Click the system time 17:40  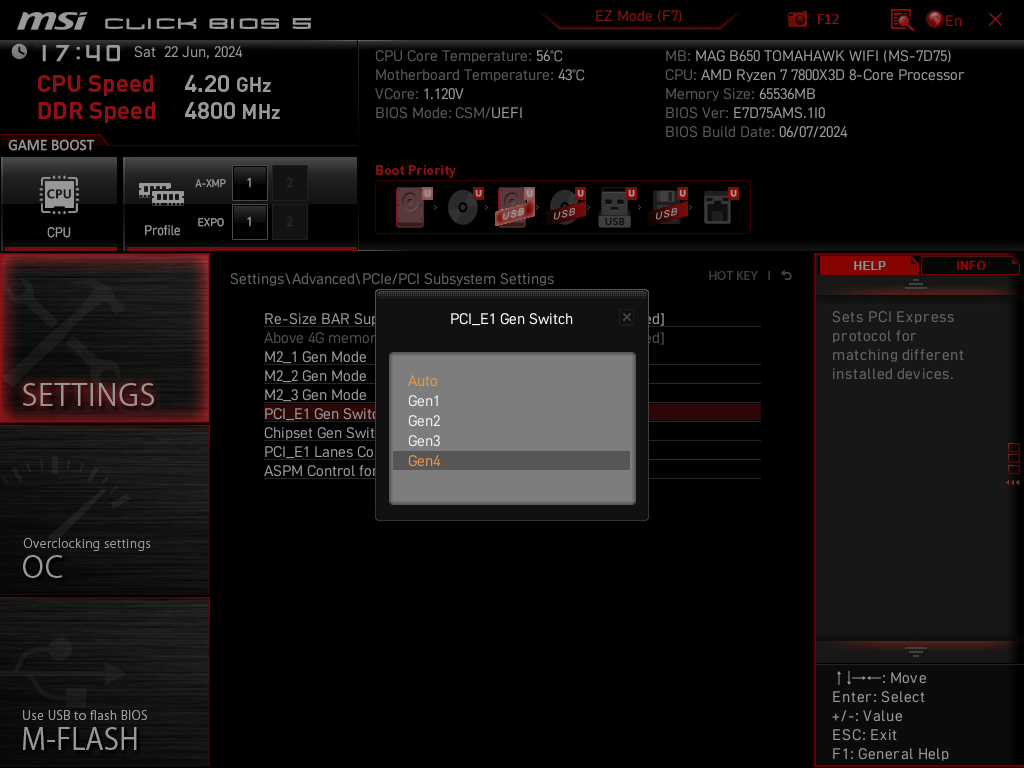pos(80,52)
